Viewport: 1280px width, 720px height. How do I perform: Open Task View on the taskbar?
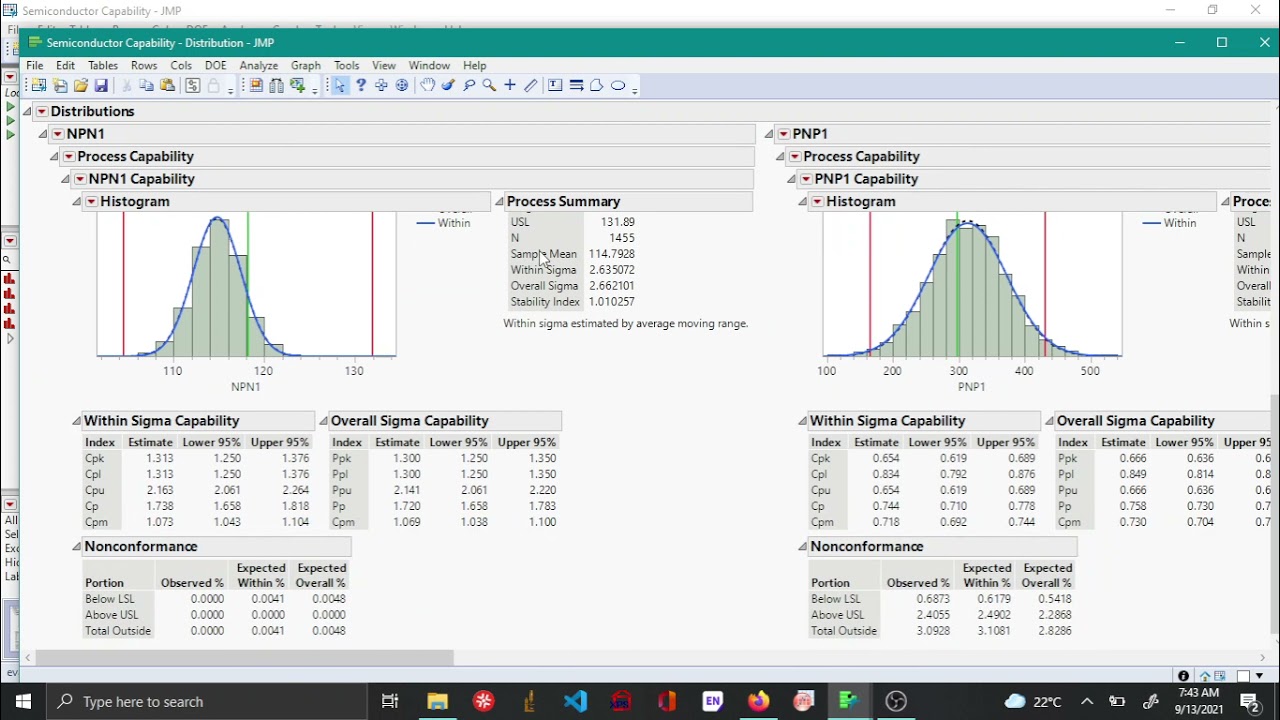click(x=390, y=701)
